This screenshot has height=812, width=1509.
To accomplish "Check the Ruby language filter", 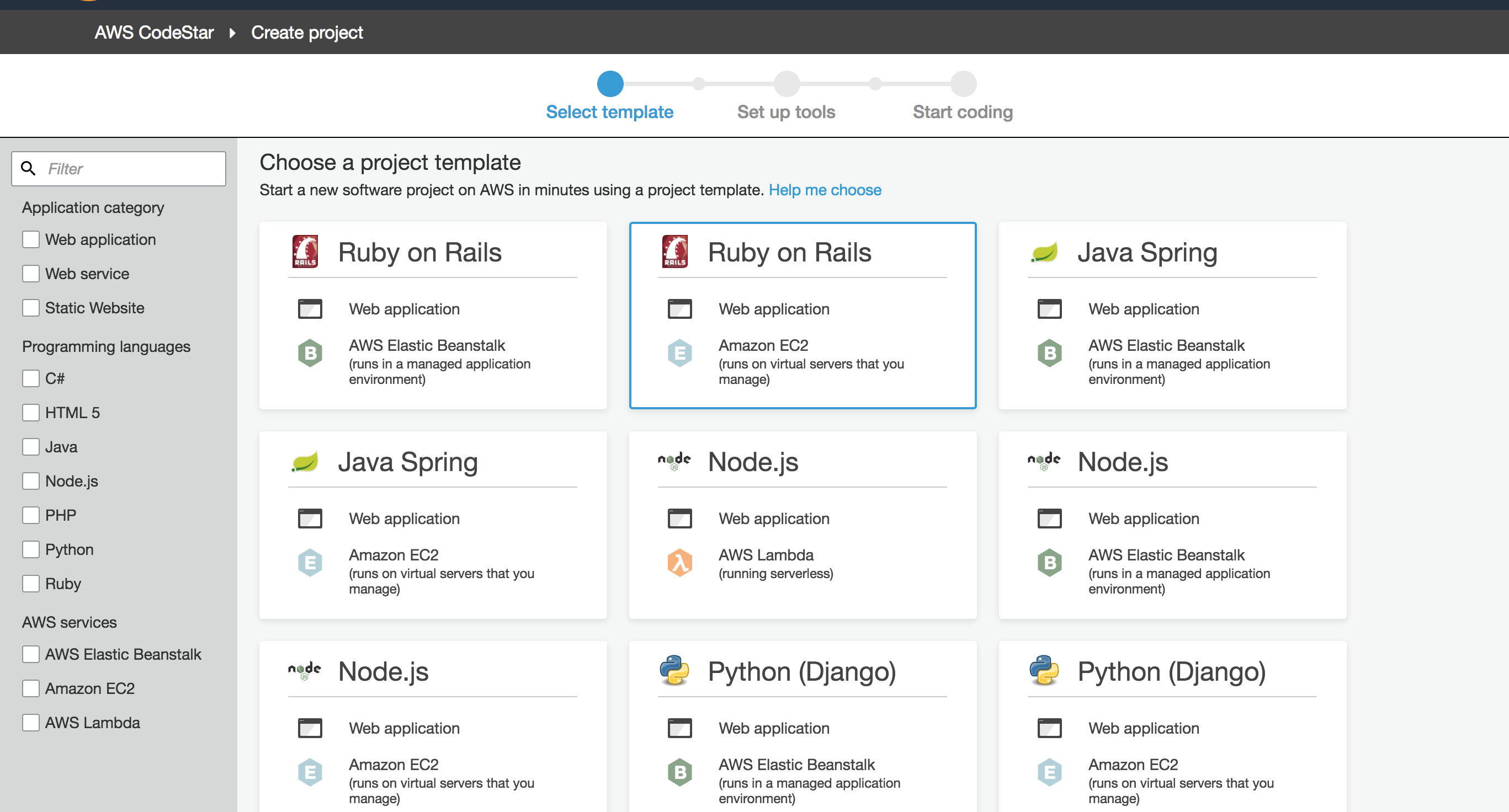I will [x=31, y=583].
